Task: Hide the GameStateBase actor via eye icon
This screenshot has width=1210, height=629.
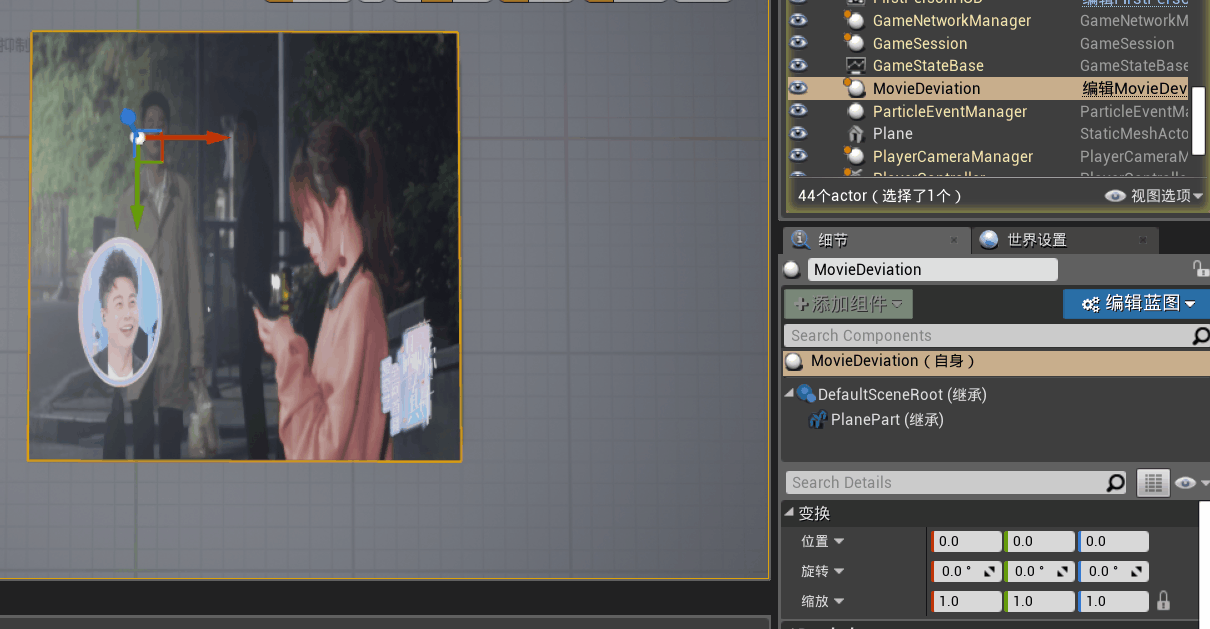Action: click(x=798, y=65)
